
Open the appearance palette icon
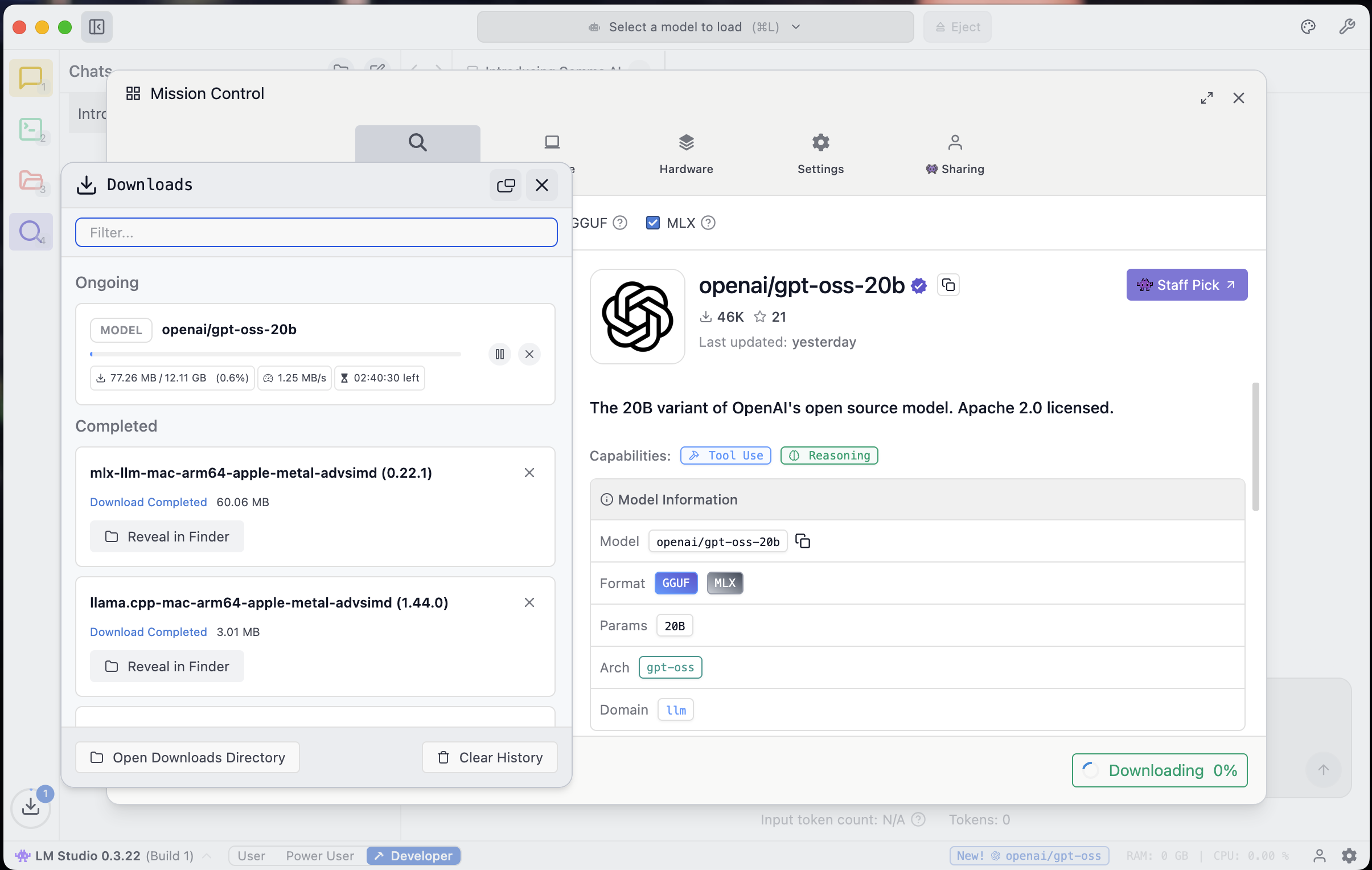click(x=1308, y=27)
